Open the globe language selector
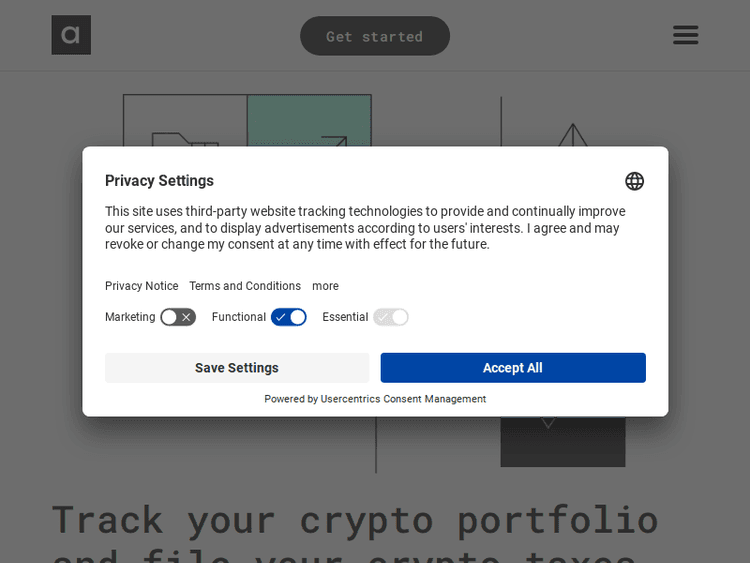 (x=634, y=181)
